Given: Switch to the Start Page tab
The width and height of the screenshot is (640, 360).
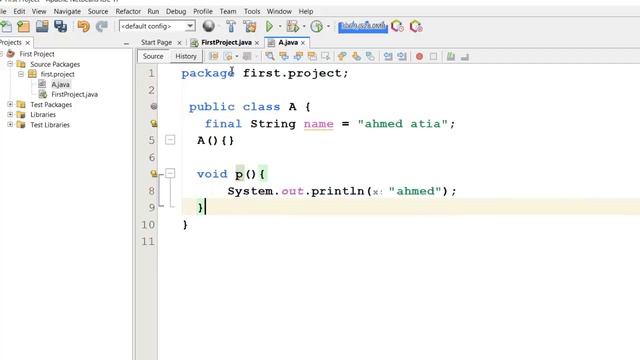Looking at the screenshot, I should click(x=156, y=42).
